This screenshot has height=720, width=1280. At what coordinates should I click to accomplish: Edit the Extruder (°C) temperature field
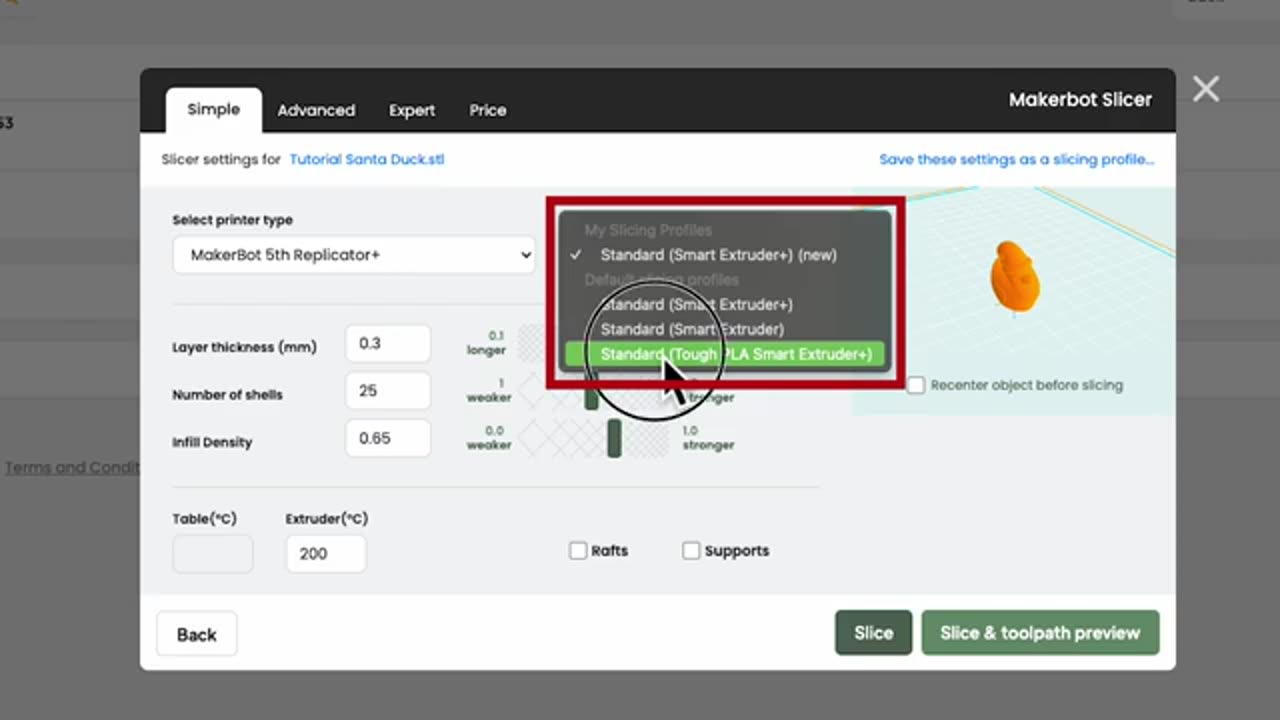click(326, 554)
